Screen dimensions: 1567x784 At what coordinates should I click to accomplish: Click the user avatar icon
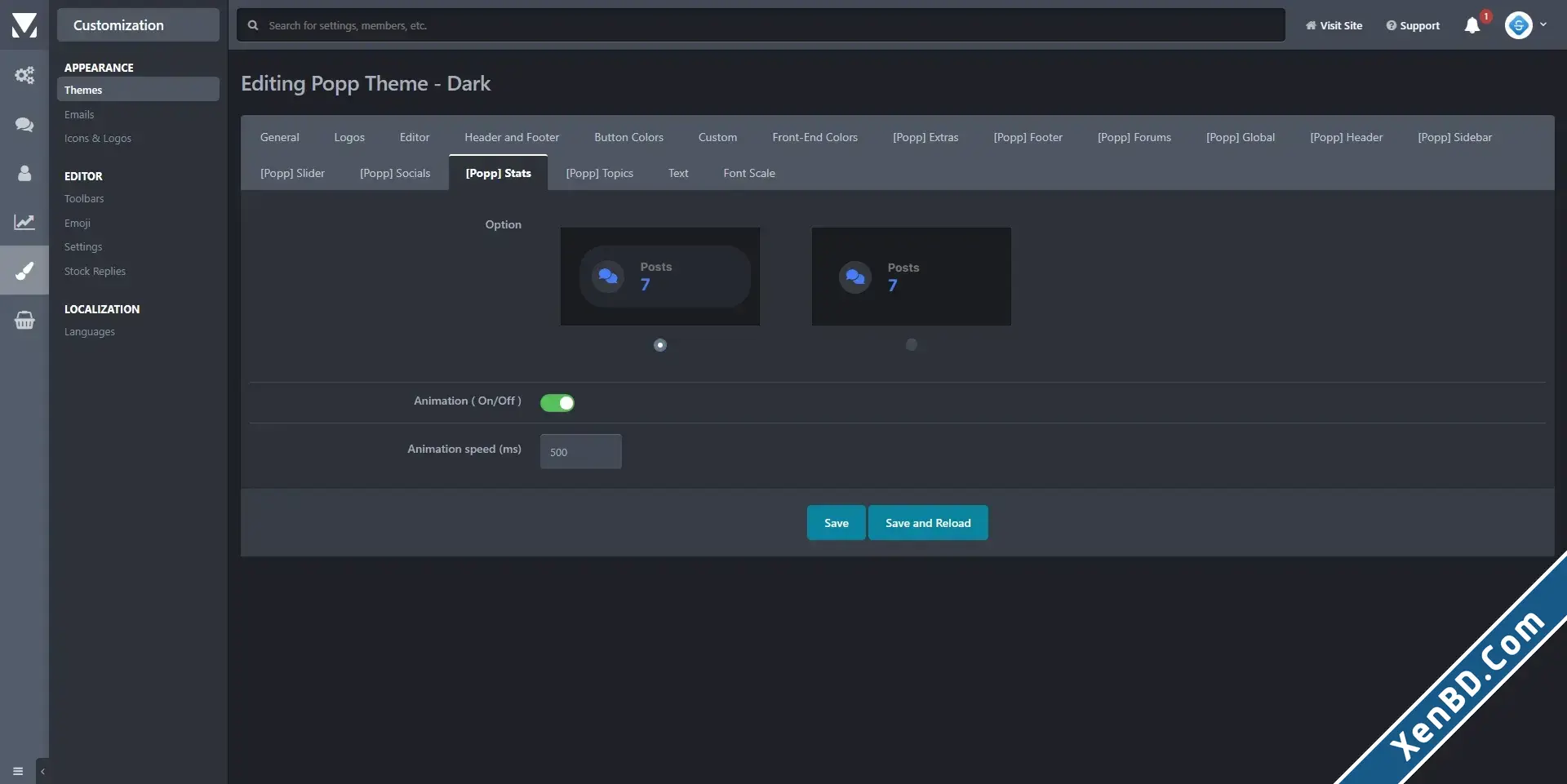tap(1519, 25)
